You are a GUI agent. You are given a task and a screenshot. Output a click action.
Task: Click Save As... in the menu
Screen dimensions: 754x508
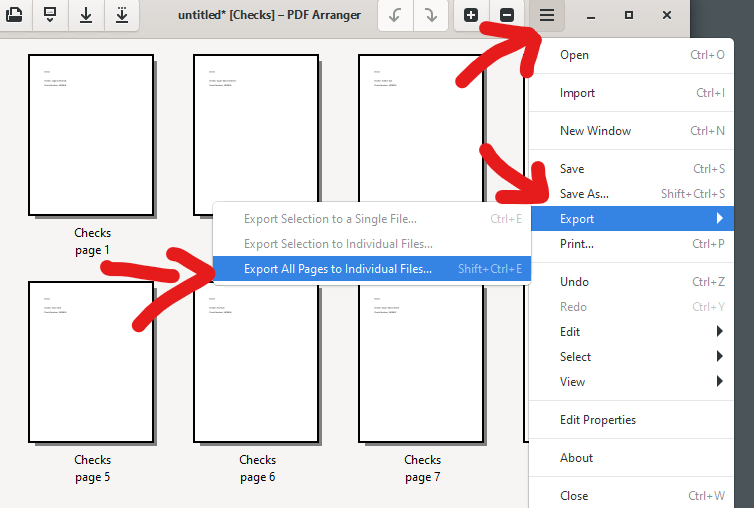(632, 194)
